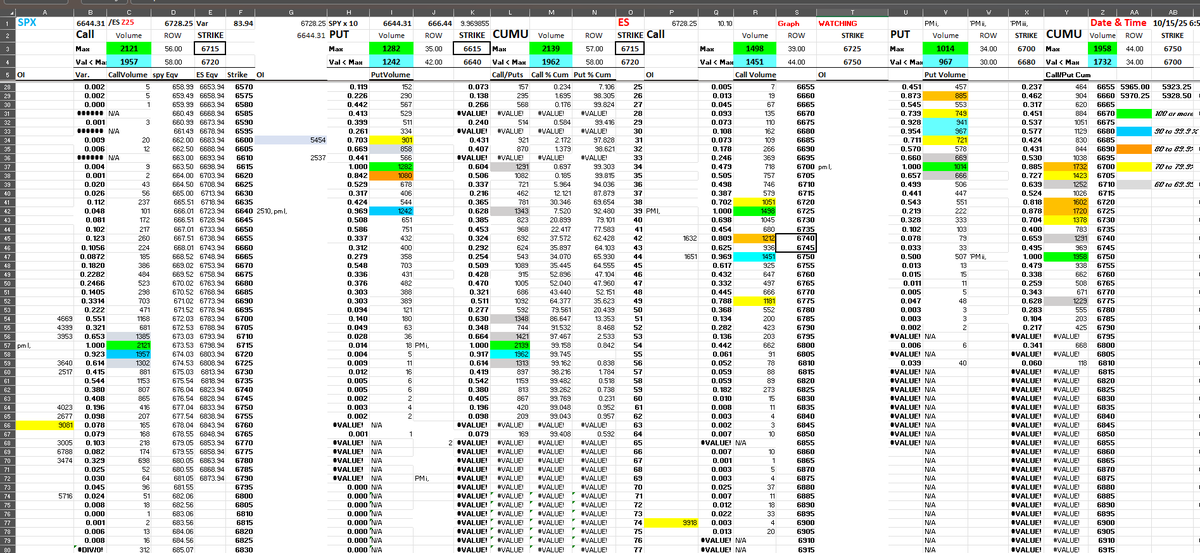Click green Max call volume 2121 in row 3
The image size is (1200, 553).
(130, 47)
